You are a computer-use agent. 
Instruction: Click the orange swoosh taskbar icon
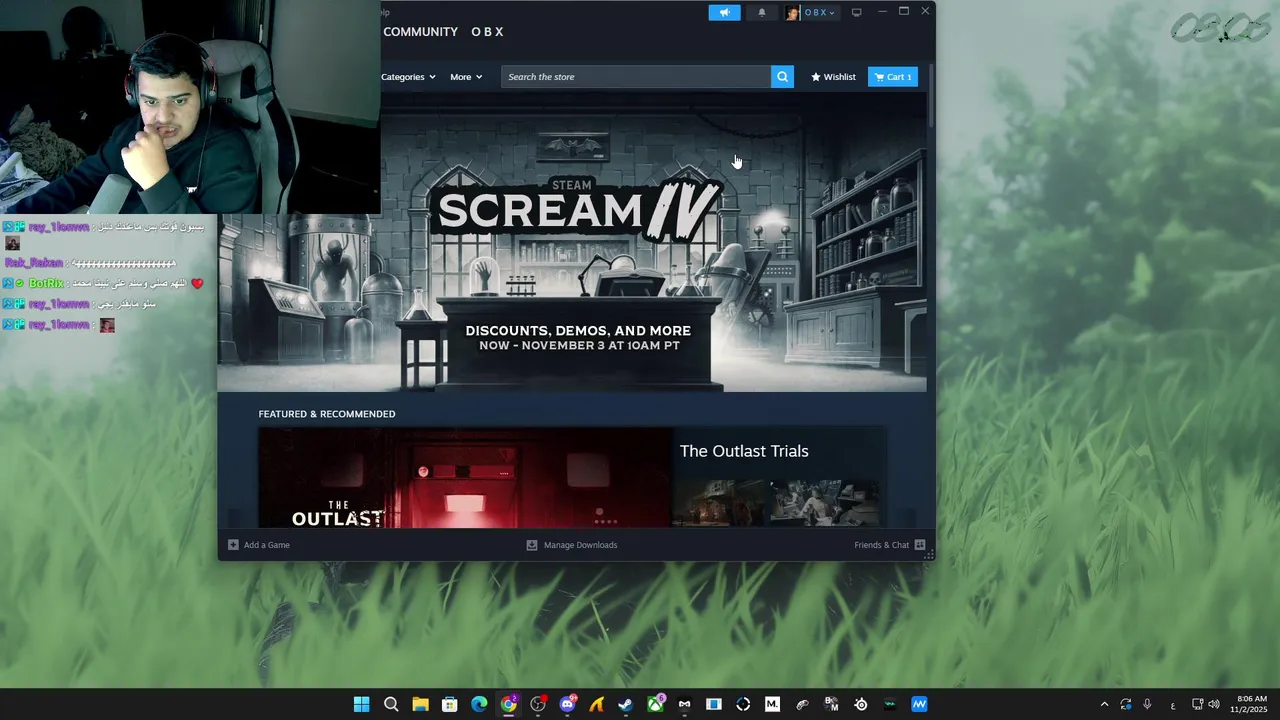click(x=597, y=704)
